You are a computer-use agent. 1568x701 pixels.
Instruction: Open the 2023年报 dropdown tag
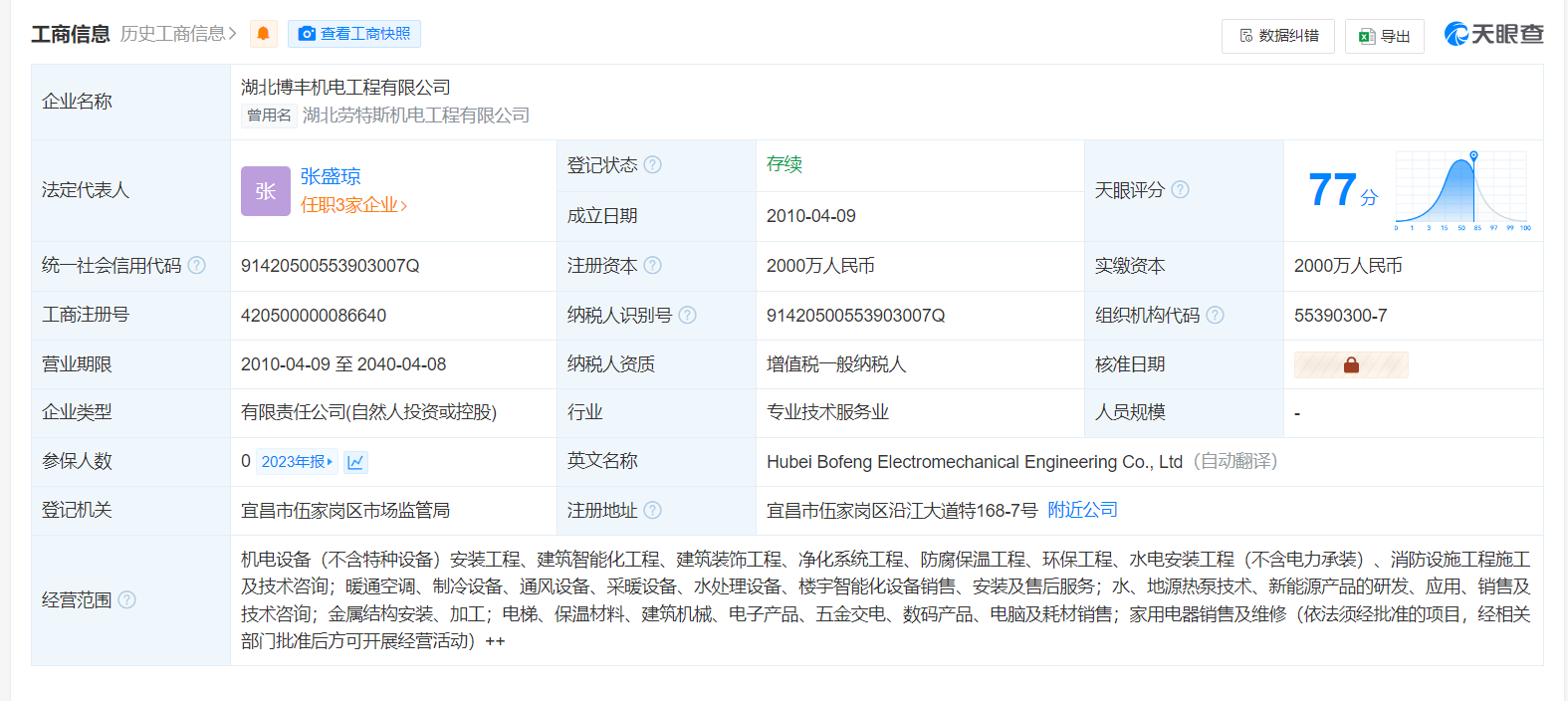[x=298, y=462]
